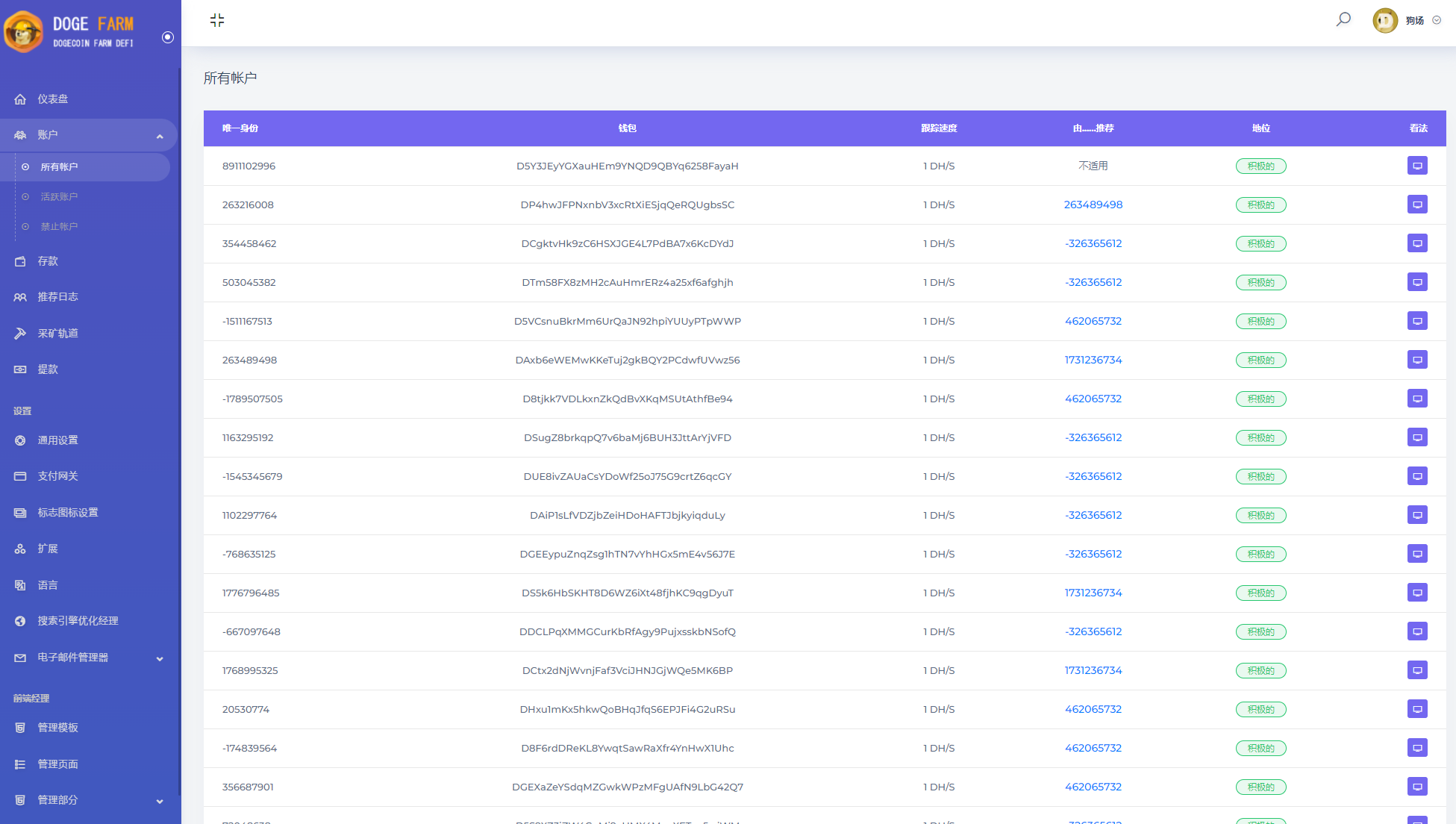Click the 通用设置 general settings menu item

click(57, 439)
